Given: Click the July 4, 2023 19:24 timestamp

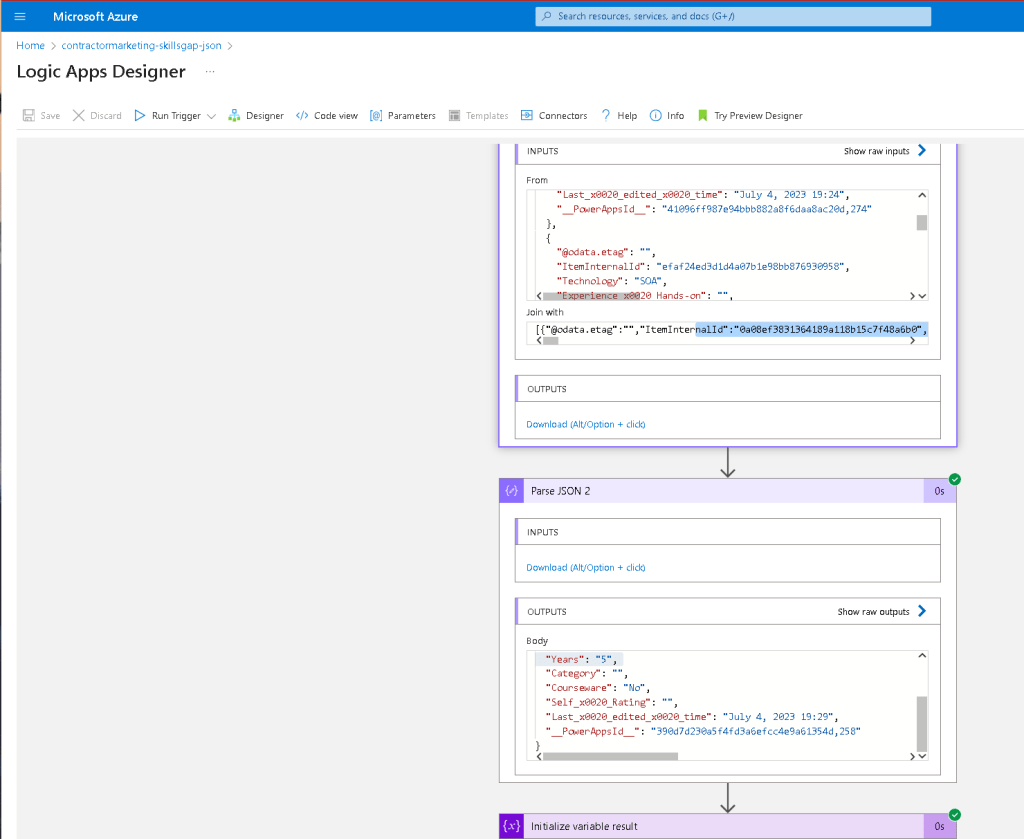Looking at the screenshot, I should click(x=789, y=195).
